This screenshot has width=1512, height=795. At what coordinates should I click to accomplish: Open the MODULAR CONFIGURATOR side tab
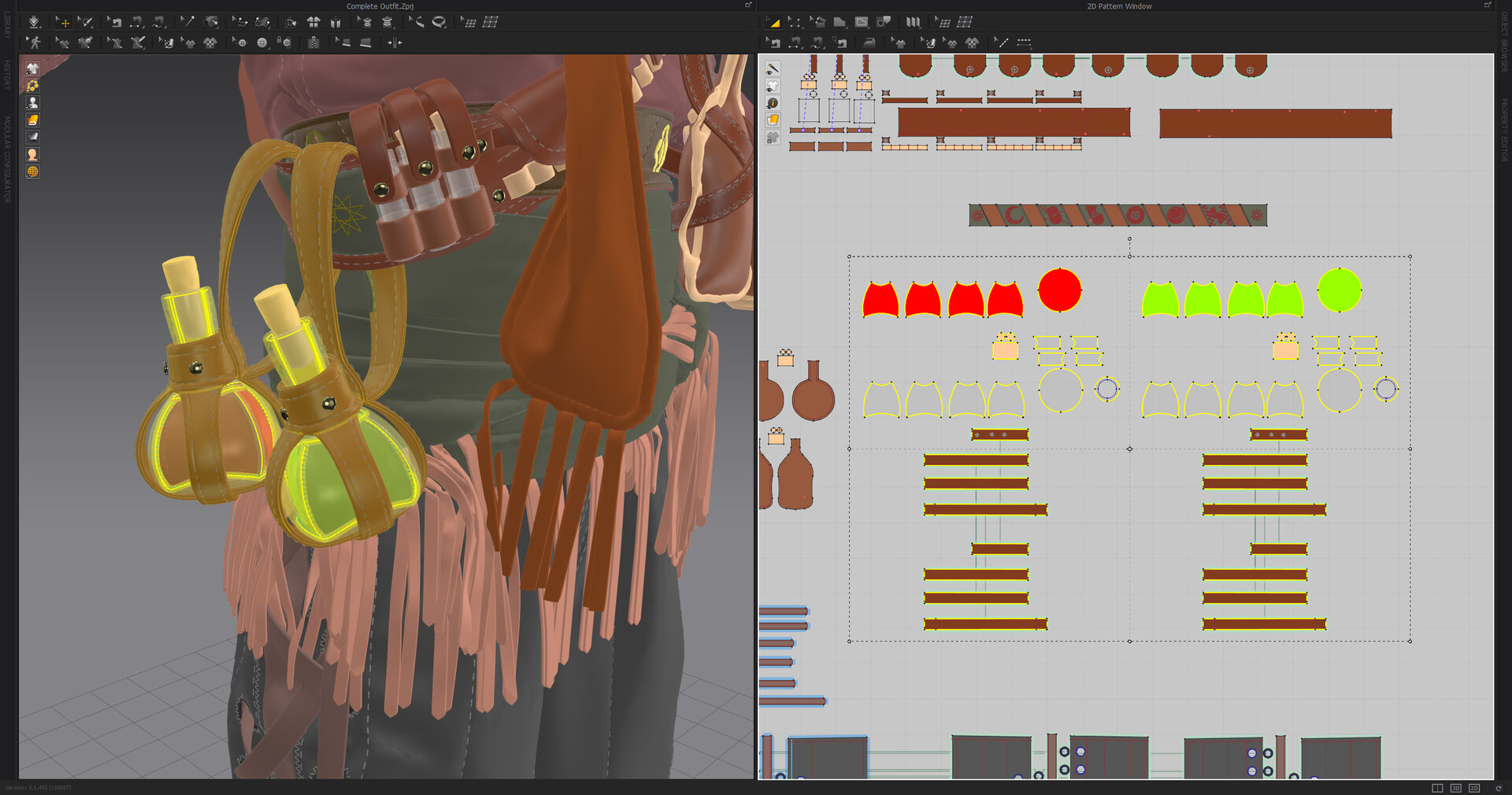tap(6, 160)
